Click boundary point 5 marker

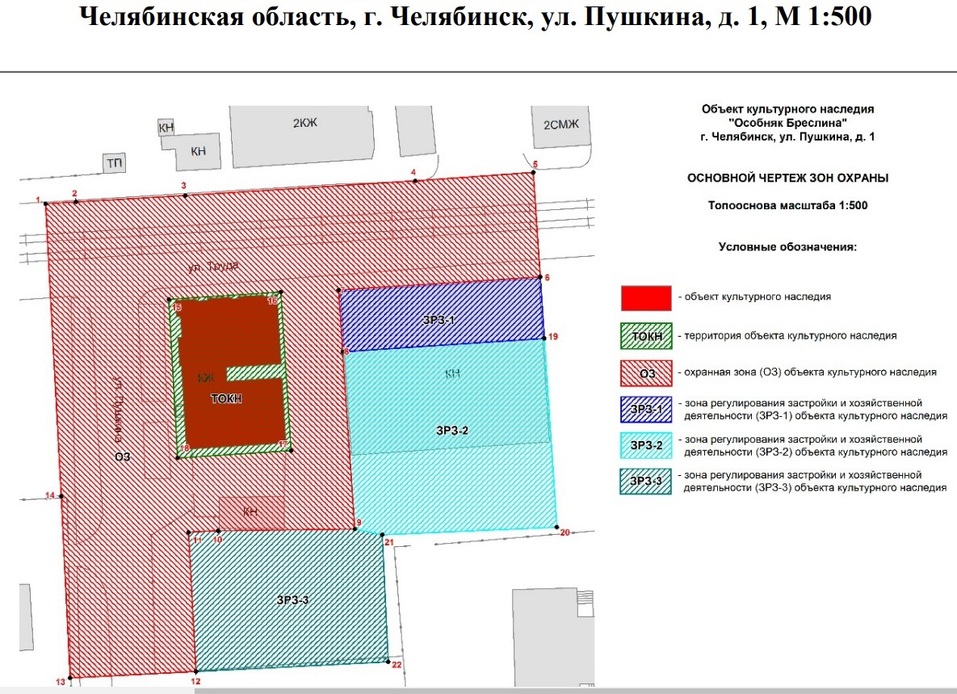pyautogui.click(x=534, y=172)
